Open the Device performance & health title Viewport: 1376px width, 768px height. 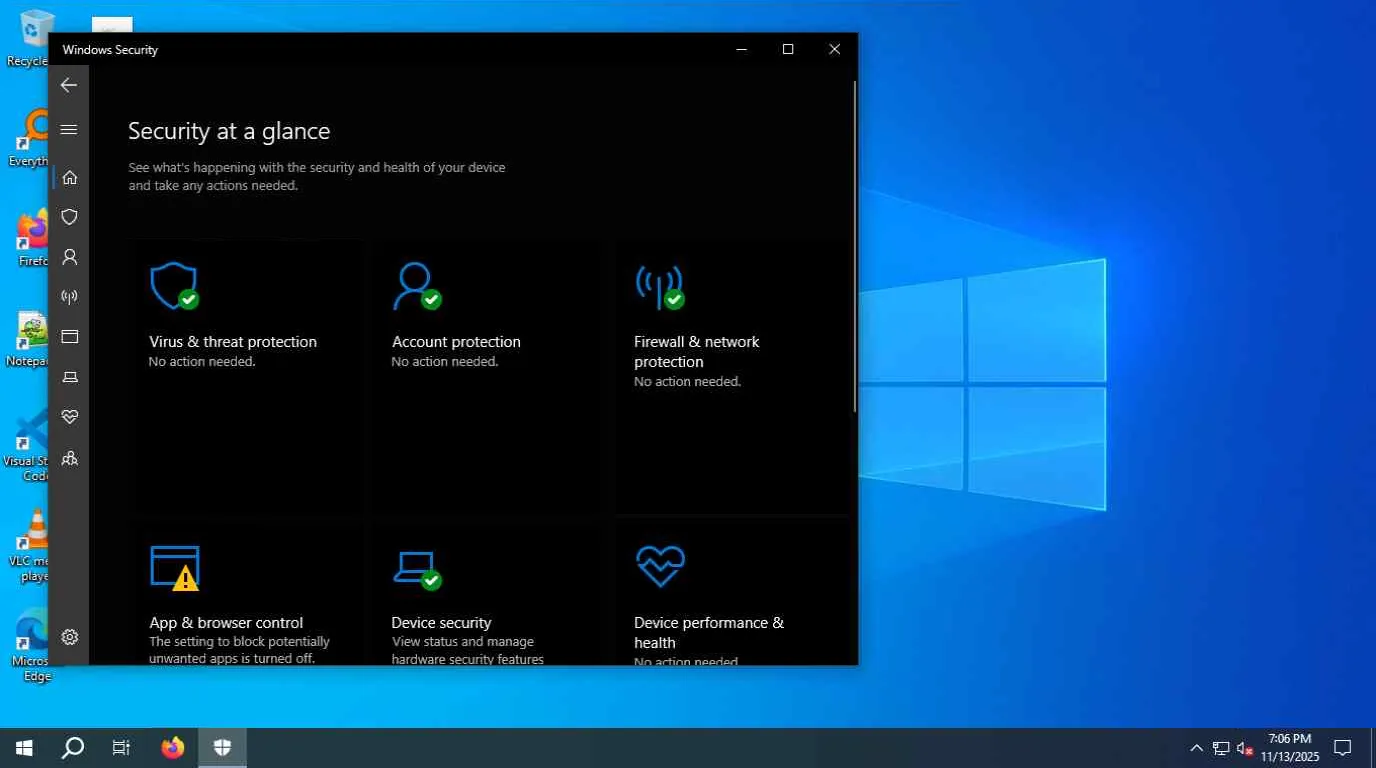(709, 633)
